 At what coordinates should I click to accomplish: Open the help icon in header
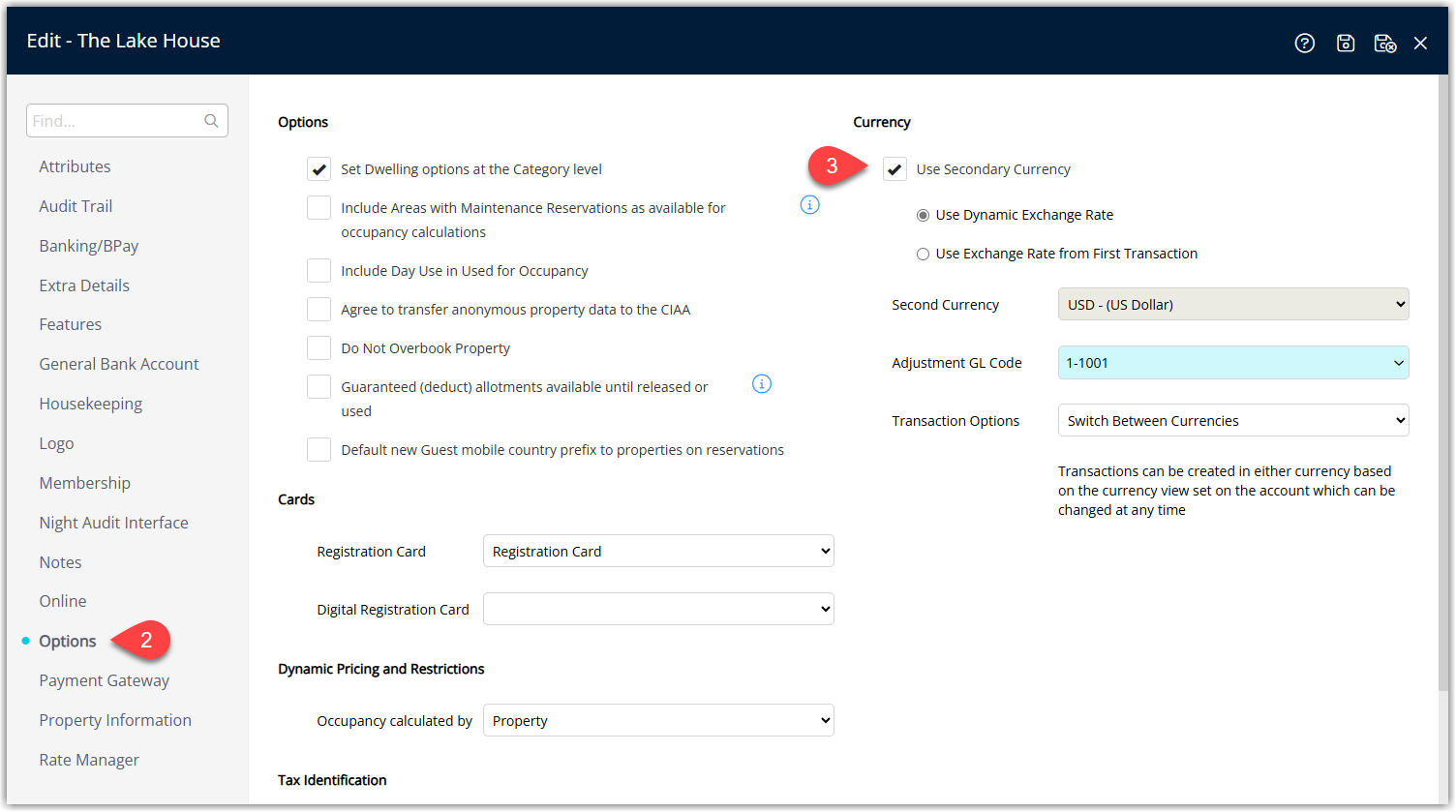coord(1305,43)
